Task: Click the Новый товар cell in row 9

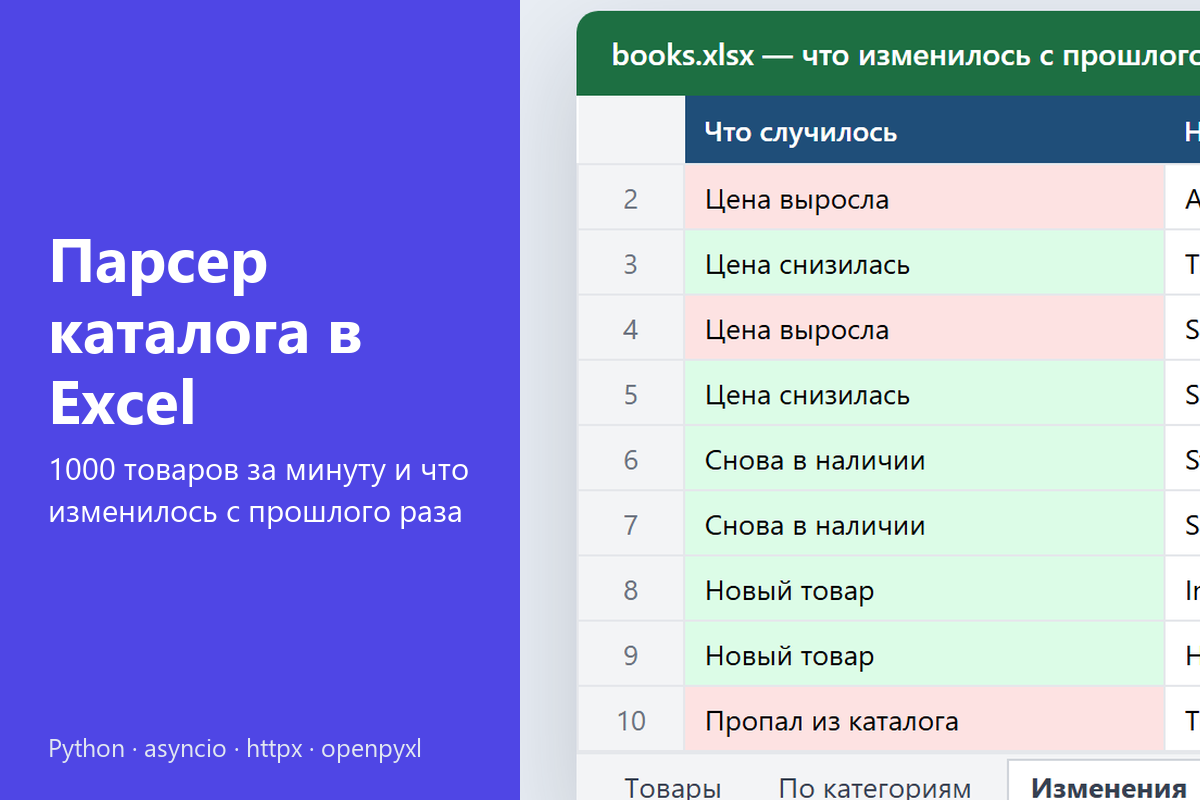Action: 925,655
